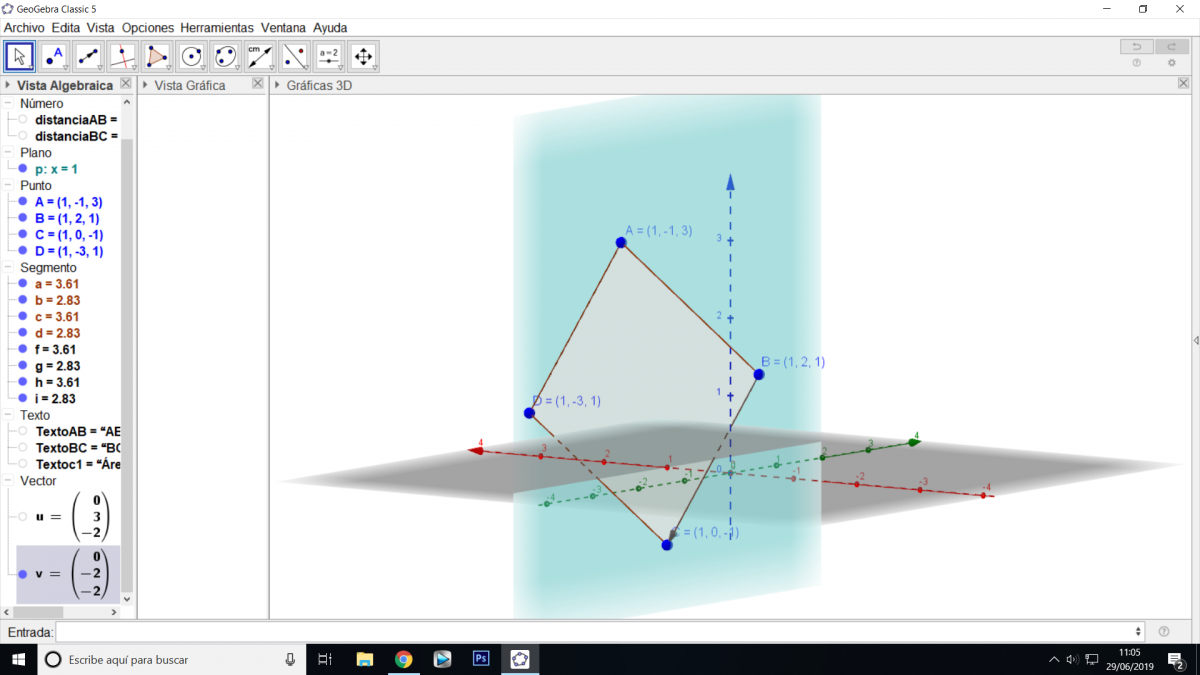Show vector u in the view
This screenshot has height=675, width=1200.
point(23,517)
